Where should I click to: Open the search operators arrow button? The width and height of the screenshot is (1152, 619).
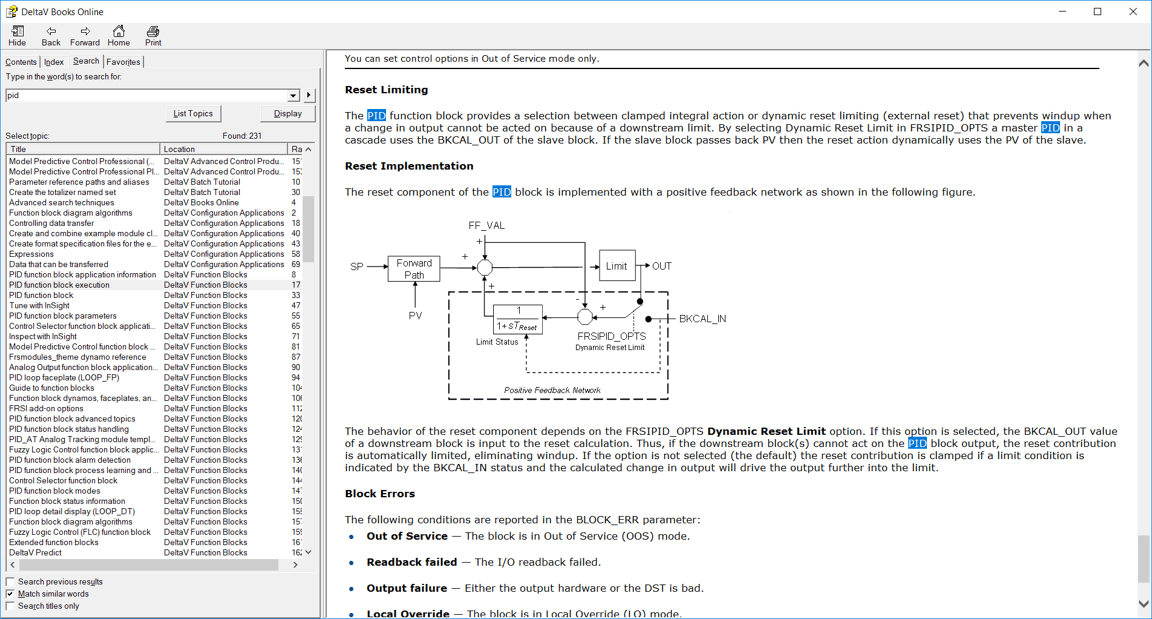(309, 95)
